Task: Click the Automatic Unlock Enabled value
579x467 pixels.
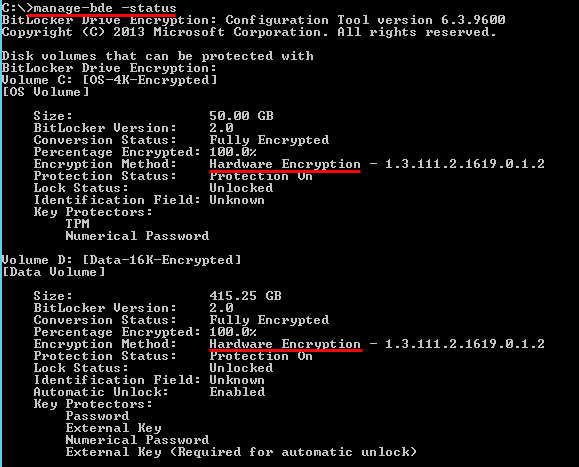Action: (x=237, y=392)
